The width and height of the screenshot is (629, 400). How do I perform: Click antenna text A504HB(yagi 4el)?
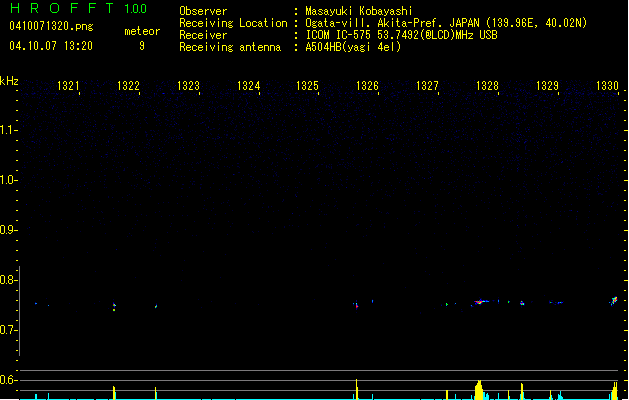click(x=353, y=47)
